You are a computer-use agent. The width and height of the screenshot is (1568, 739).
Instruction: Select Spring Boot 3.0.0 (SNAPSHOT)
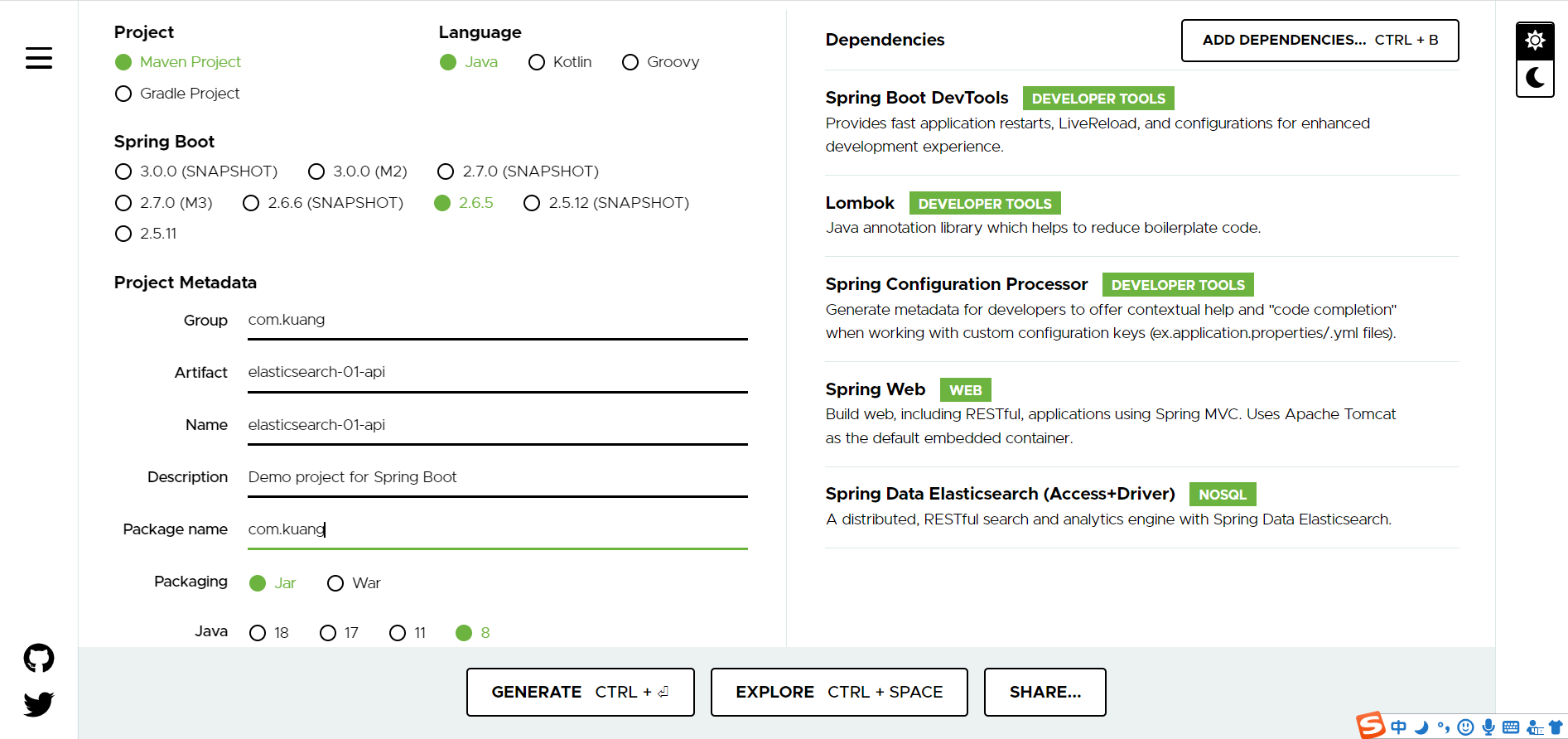click(196, 171)
